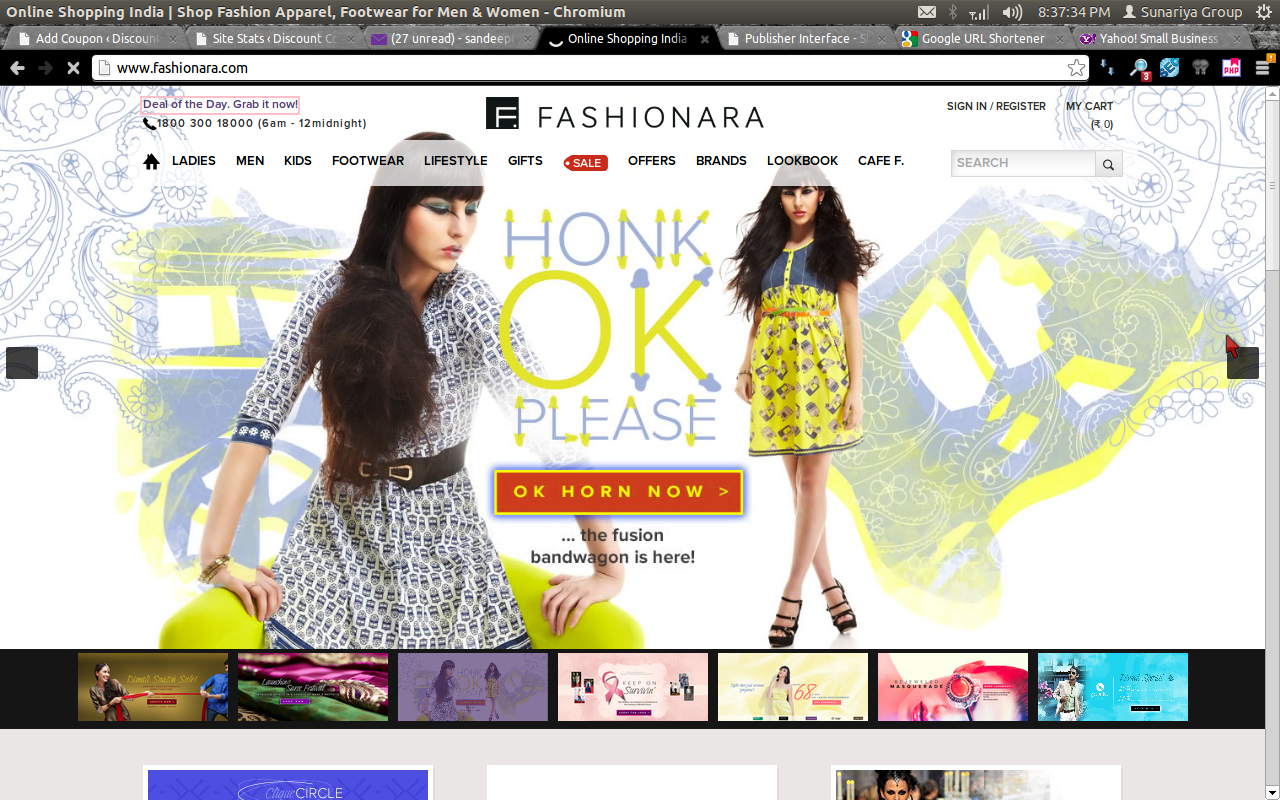Open the Clique Circle banner card
1280x800 pixels.
pyautogui.click(x=288, y=784)
